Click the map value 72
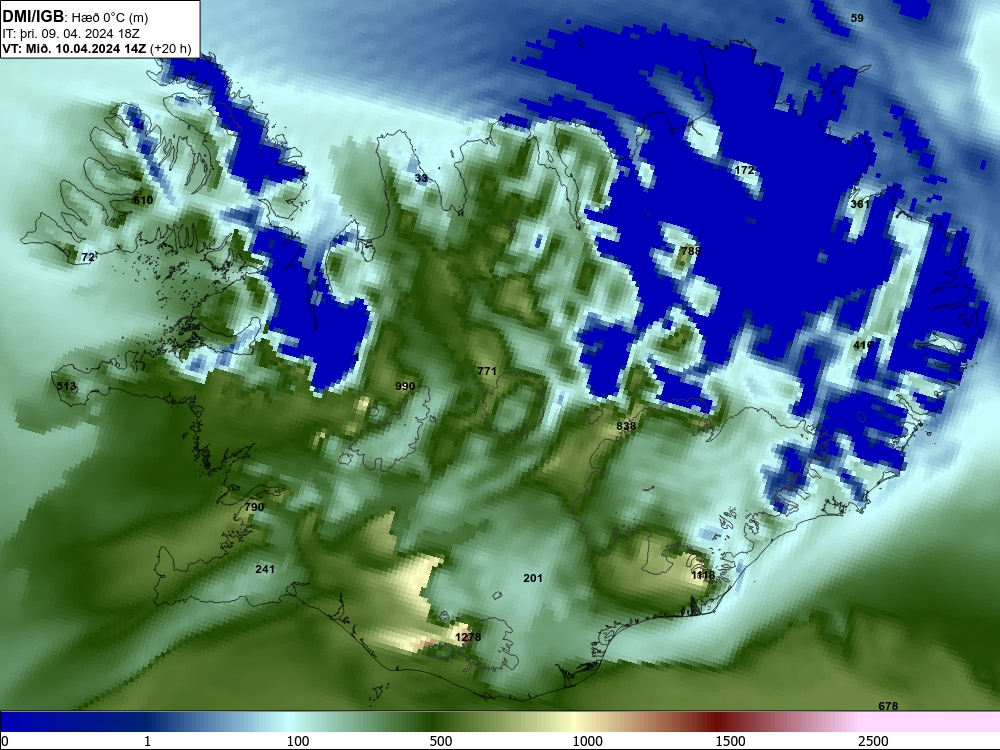This screenshot has width=1000, height=750. 88,258
